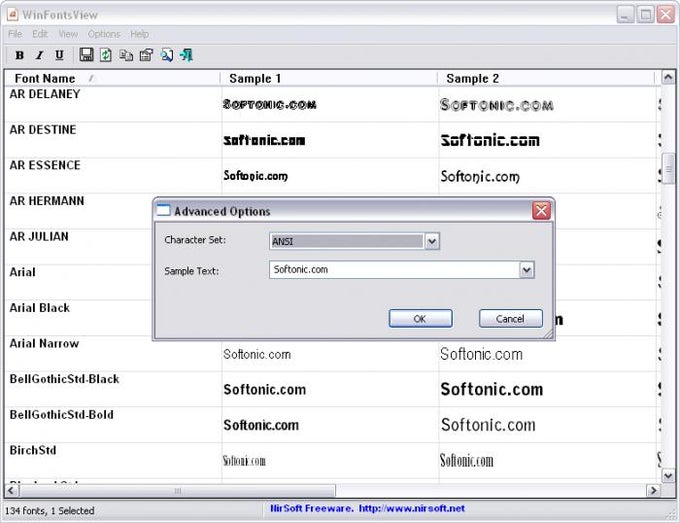Click the Sample 2 column header
Image resolution: width=680 pixels, height=523 pixels.
pos(546,78)
